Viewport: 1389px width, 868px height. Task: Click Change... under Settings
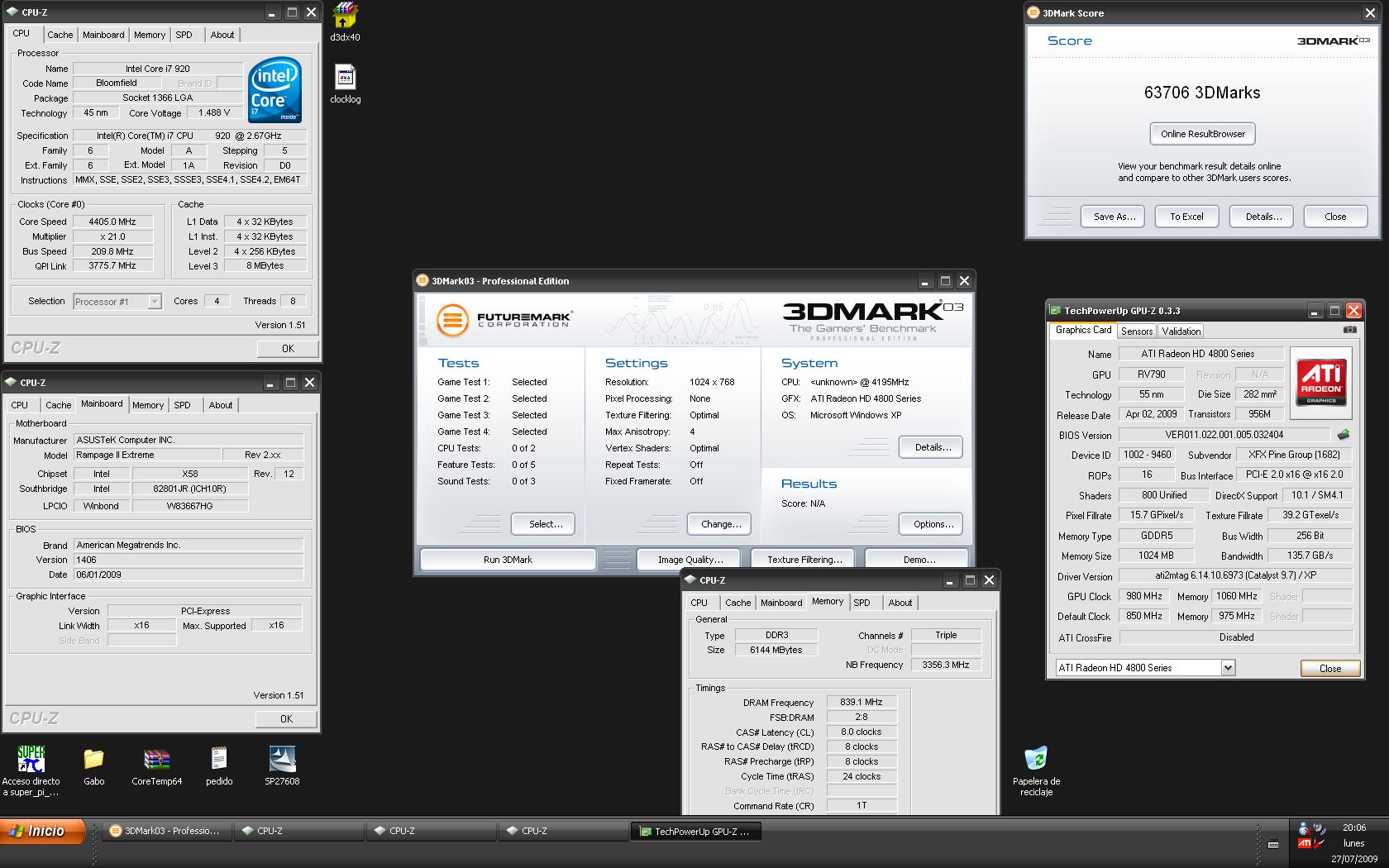tap(718, 524)
